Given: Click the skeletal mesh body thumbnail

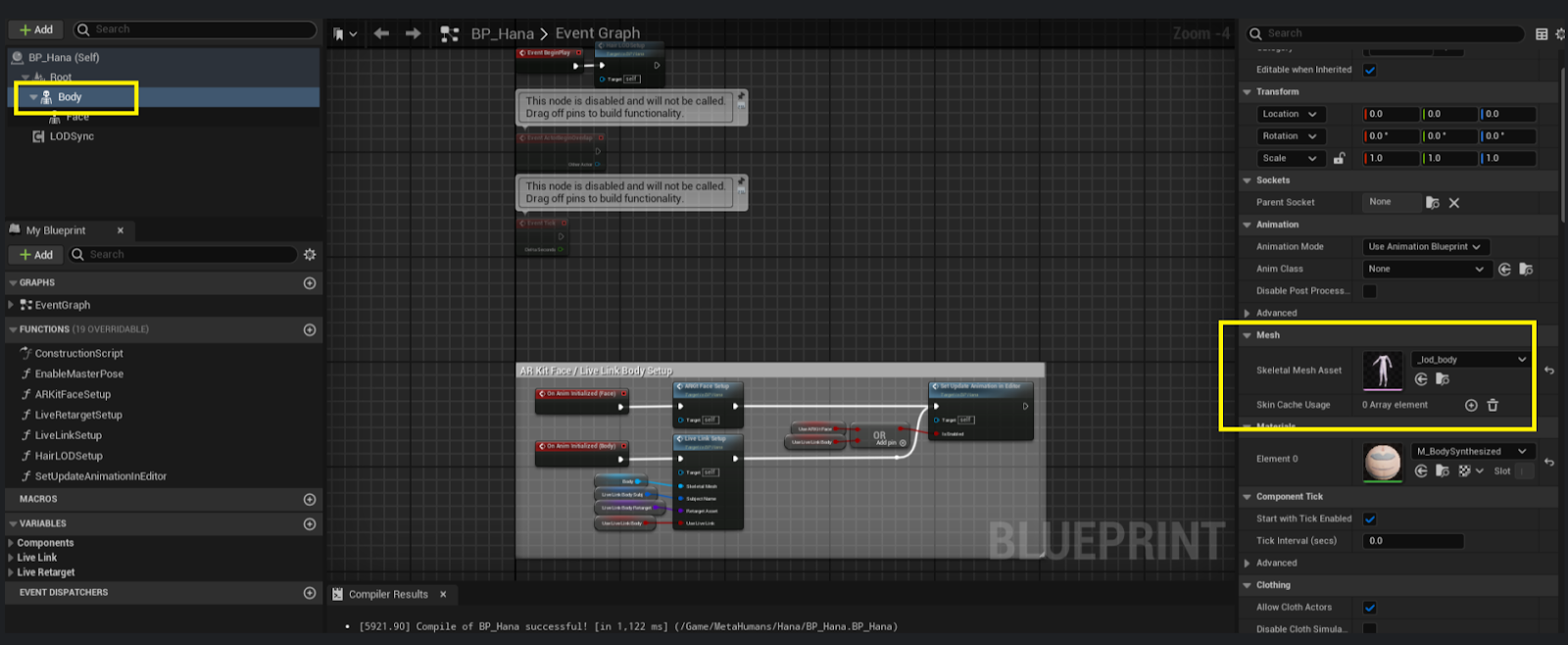Looking at the screenshot, I should coord(1383,371).
